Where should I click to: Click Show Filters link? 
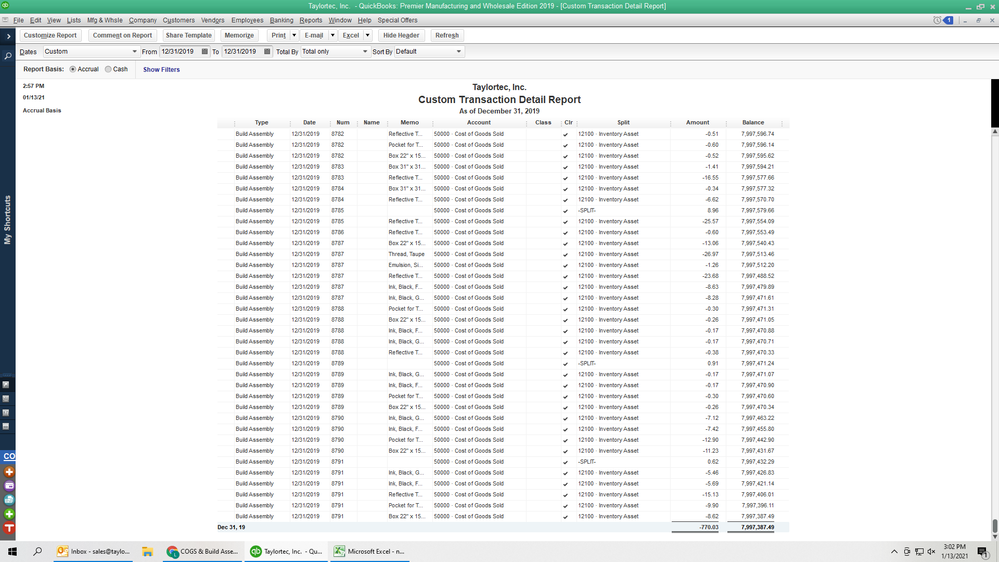pyautogui.click(x=161, y=69)
